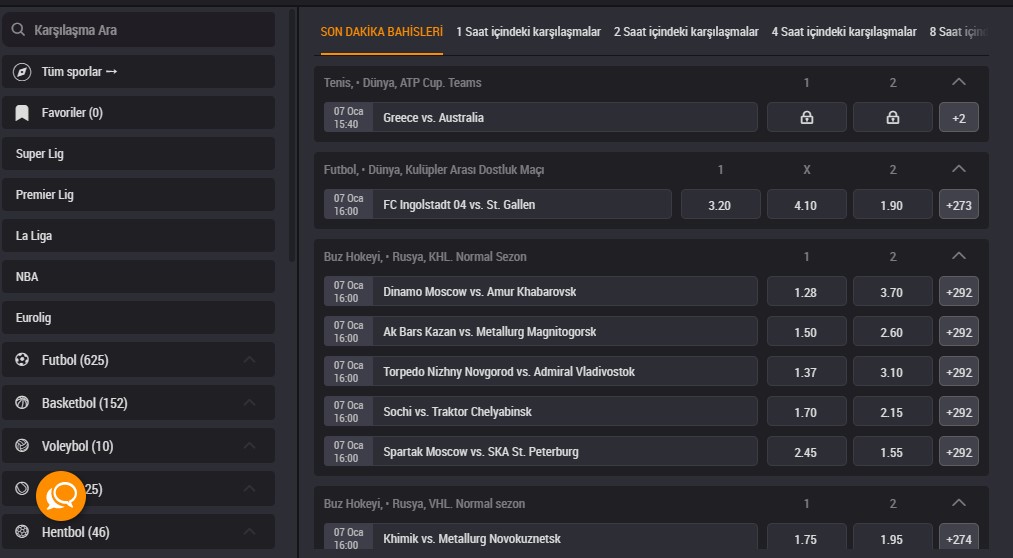1013x558 pixels.
Task: Collapse the KHL Normal Sezon section
Action: (959, 256)
